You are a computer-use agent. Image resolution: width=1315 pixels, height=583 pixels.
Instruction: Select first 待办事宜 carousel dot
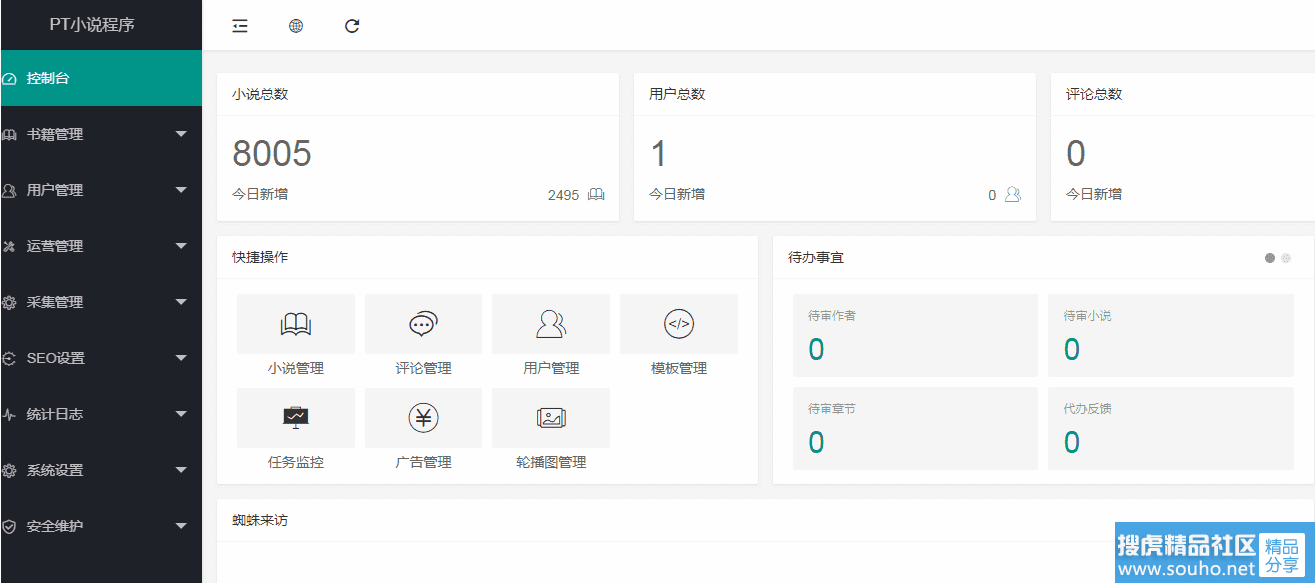pyautogui.click(x=1270, y=258)
